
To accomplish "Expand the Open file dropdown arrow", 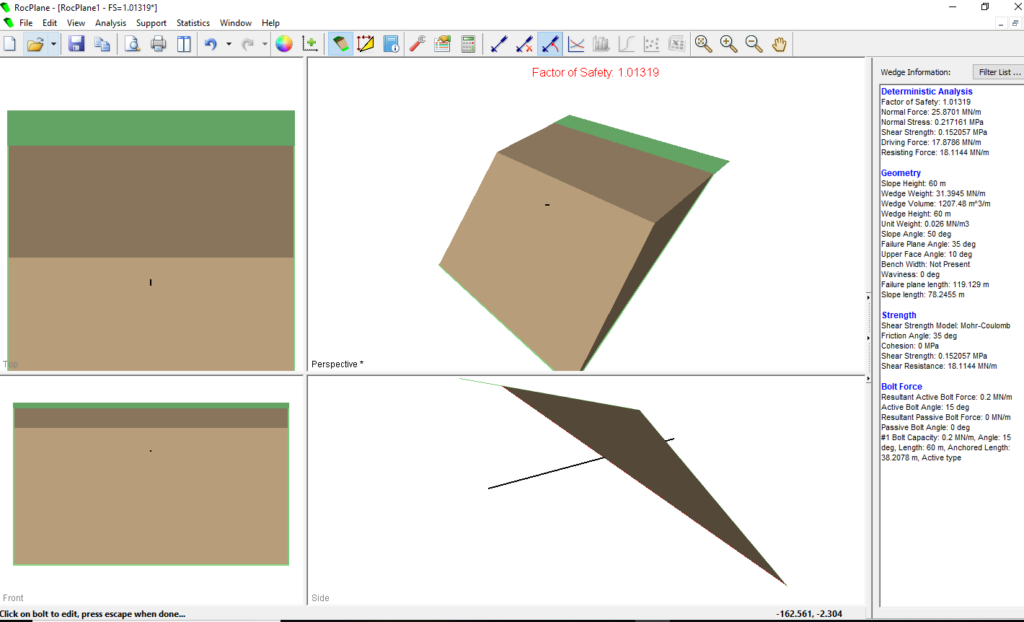I will (54, 44).
